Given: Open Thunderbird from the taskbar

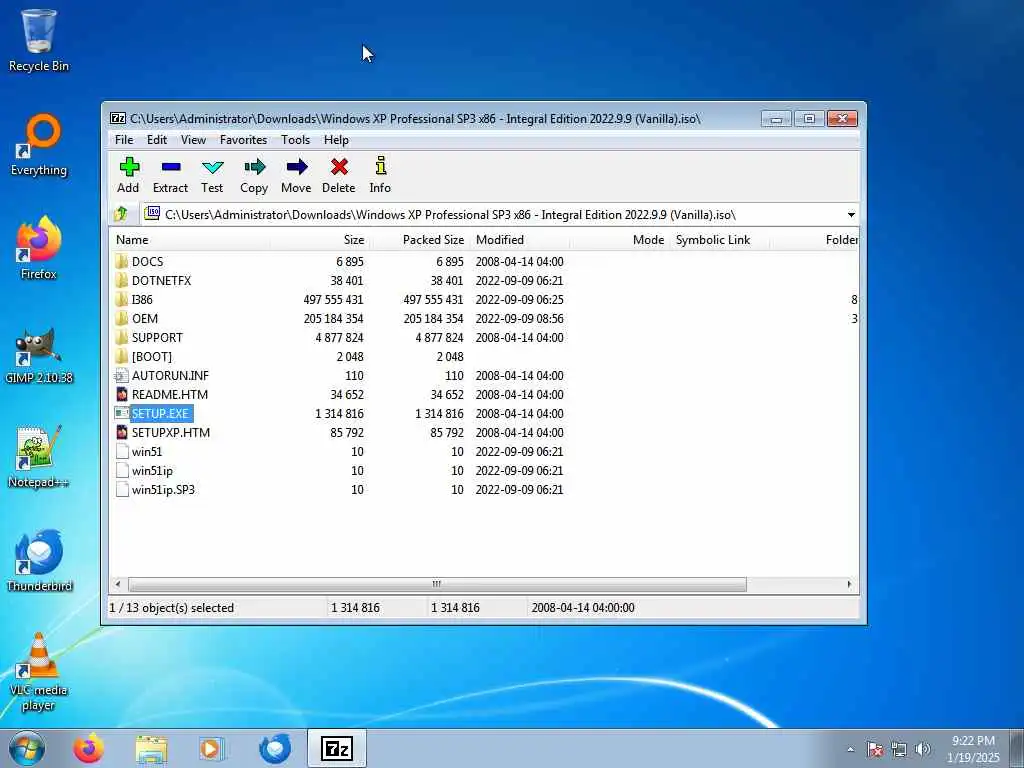Looking at the screenshot, I should (x=274, y=748).
